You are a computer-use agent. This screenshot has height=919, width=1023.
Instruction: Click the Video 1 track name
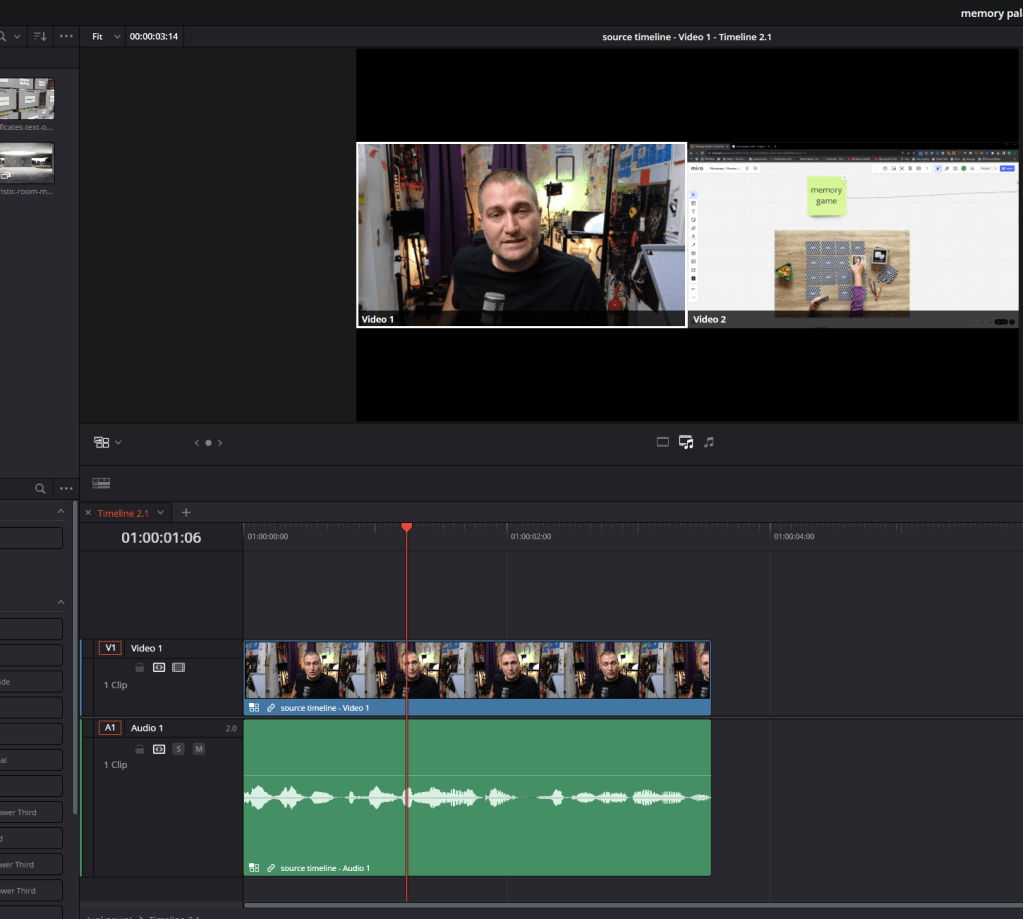[146, 648]
